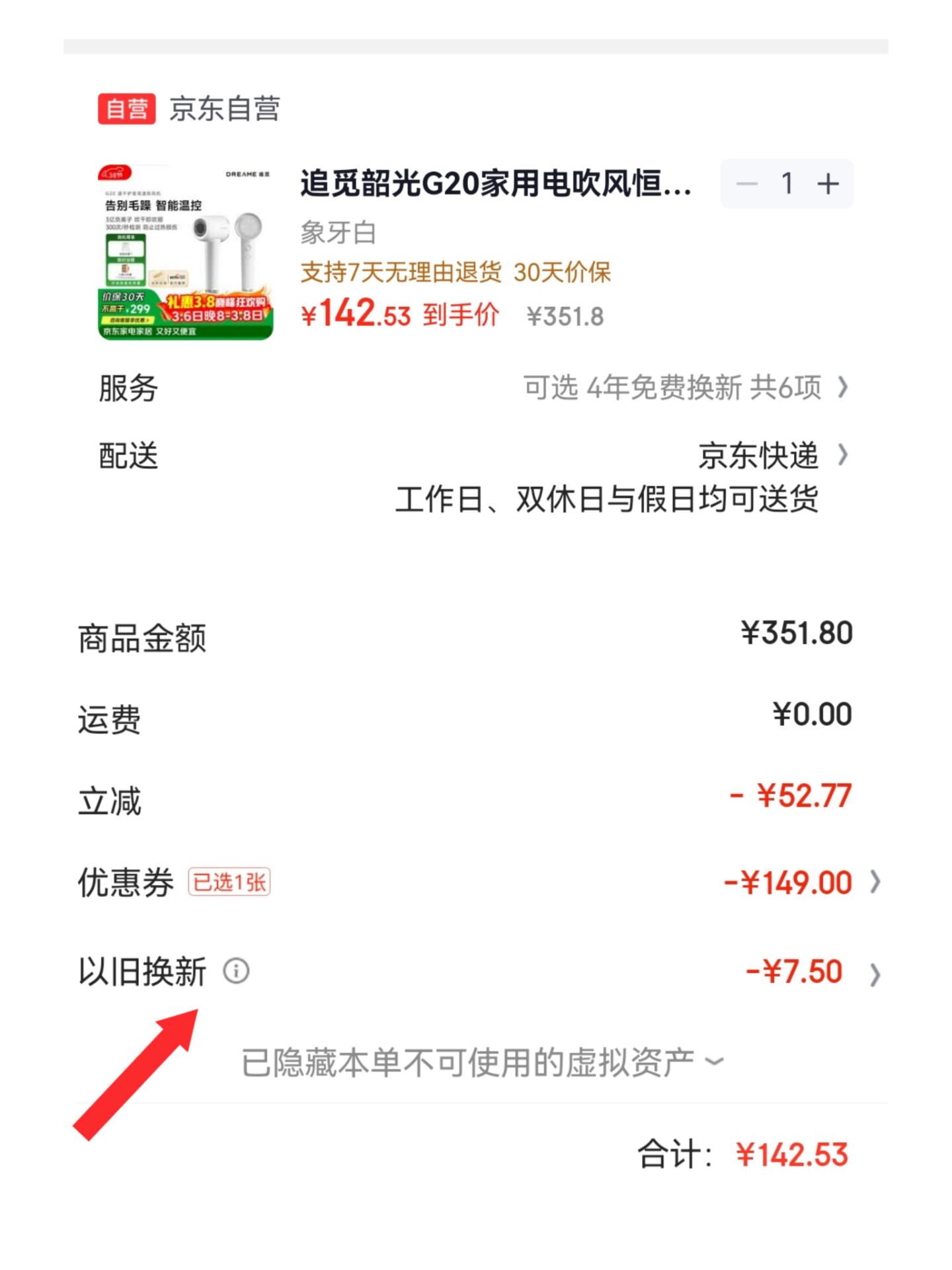
Task: Tap the red 自营 badge icon
Action: (x=127, y=109)
